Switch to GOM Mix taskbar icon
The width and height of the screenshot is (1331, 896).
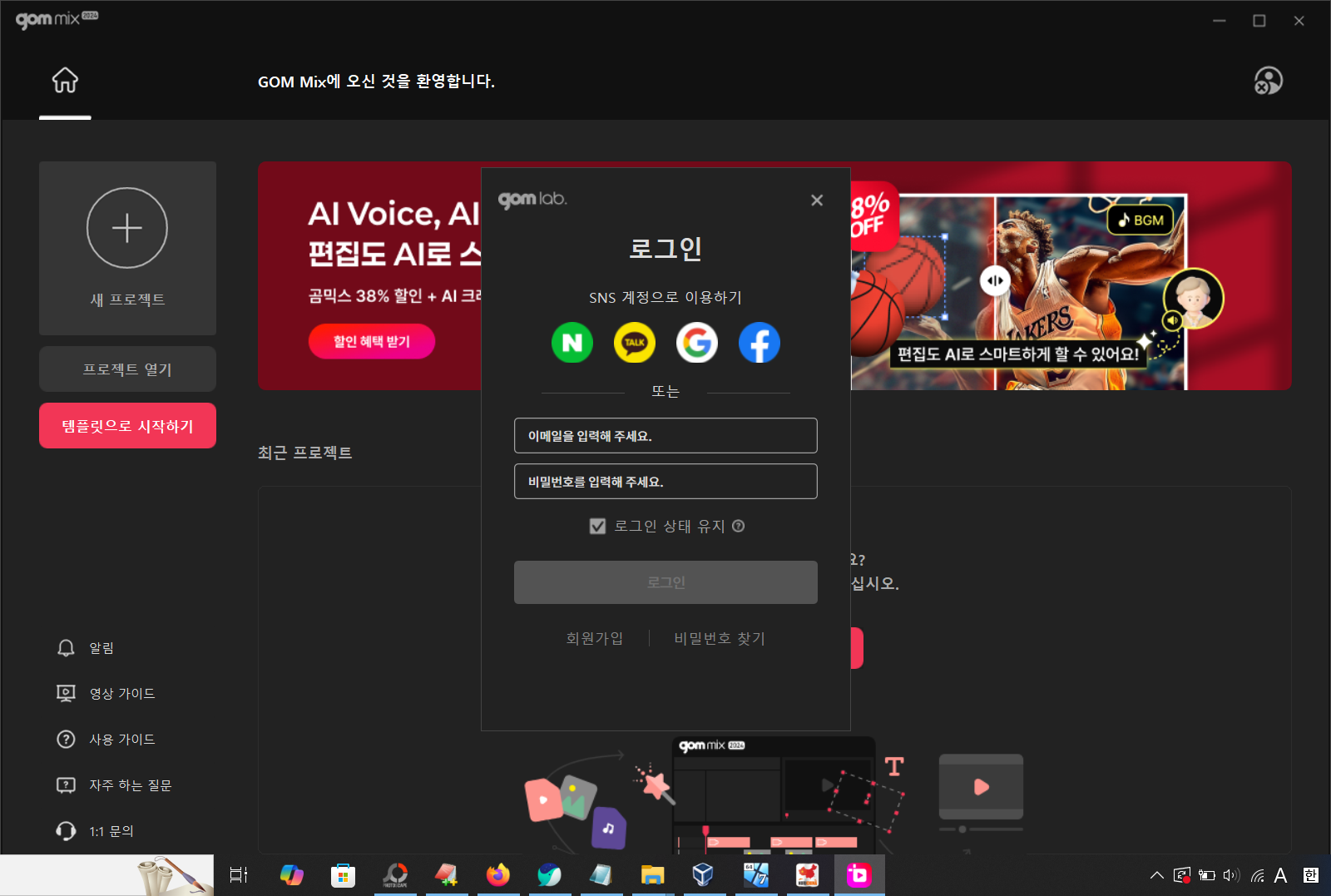(x=858, y=875)
